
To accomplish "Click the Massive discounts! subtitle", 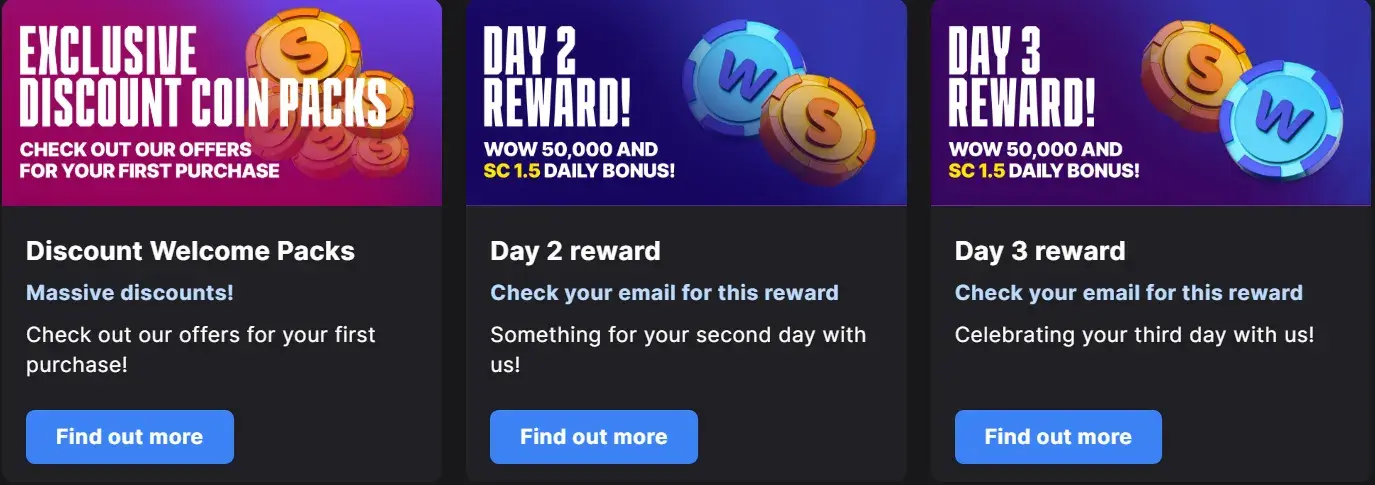I will (130, 293).
